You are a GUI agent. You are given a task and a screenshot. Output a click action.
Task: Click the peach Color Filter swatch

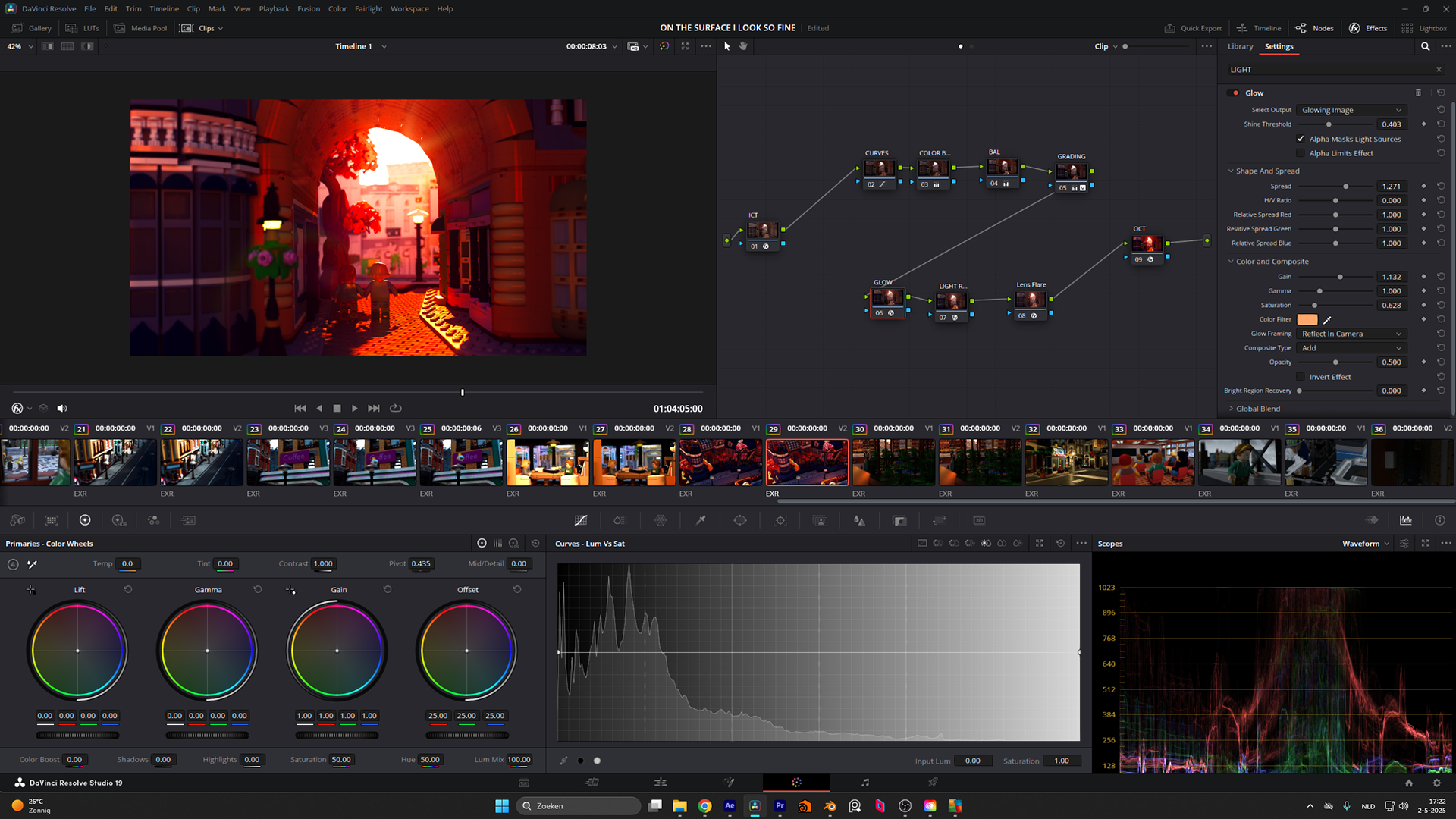[x=1307, y=320]
